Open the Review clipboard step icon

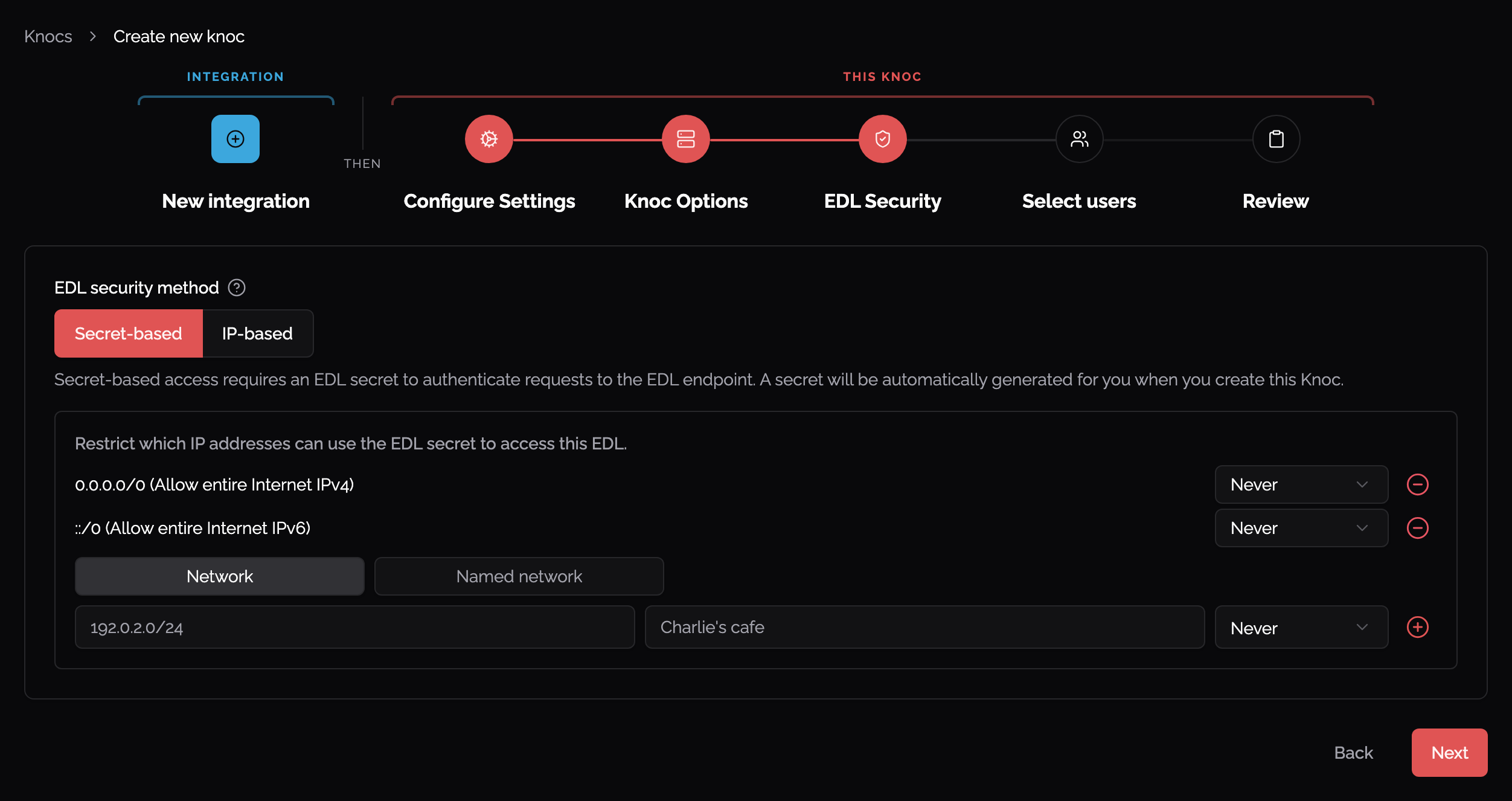coord(1277,139)
